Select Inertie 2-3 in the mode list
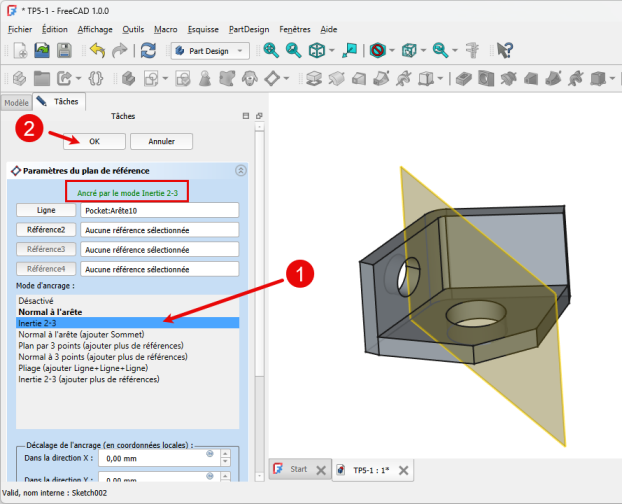 [38, 323]
